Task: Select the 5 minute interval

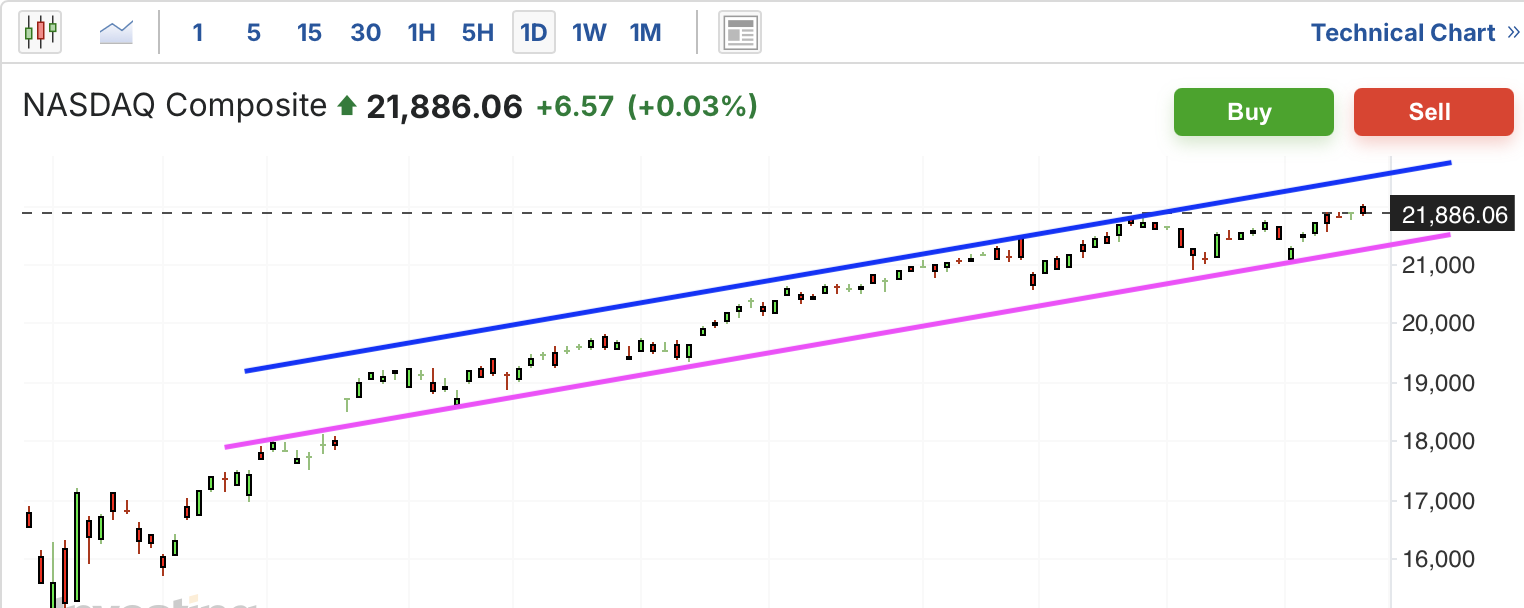Action: (x=253, y=33)
